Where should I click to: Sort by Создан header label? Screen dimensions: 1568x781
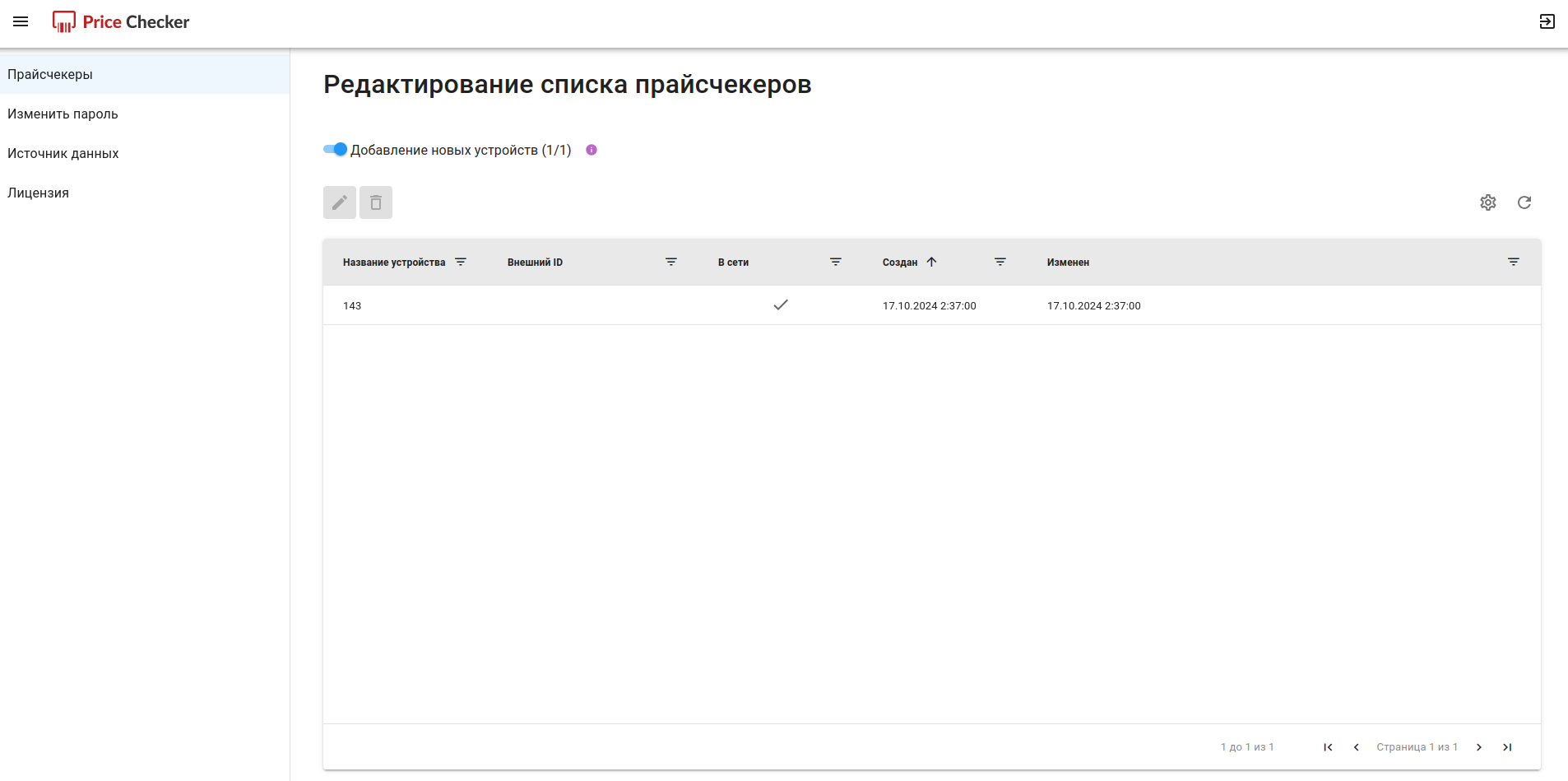pos(900,263)
